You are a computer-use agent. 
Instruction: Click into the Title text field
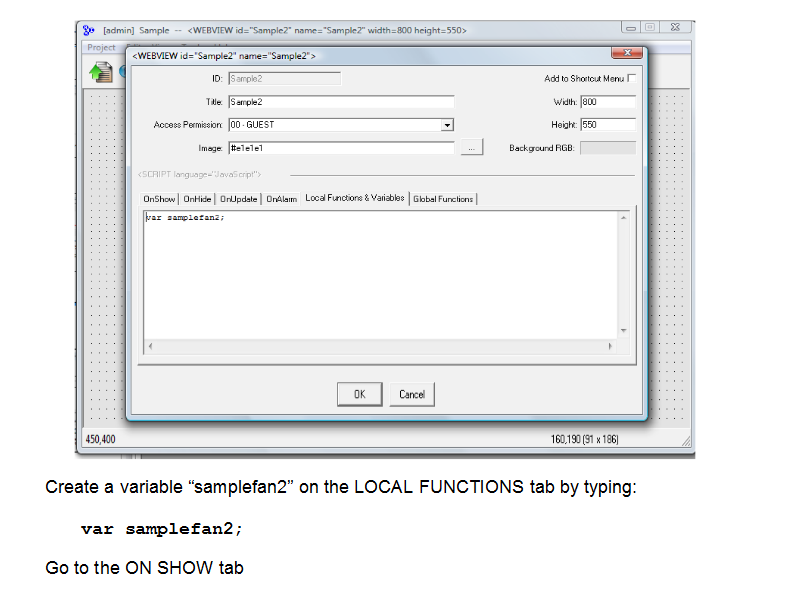pyautogui.click(x=341, y=102)
